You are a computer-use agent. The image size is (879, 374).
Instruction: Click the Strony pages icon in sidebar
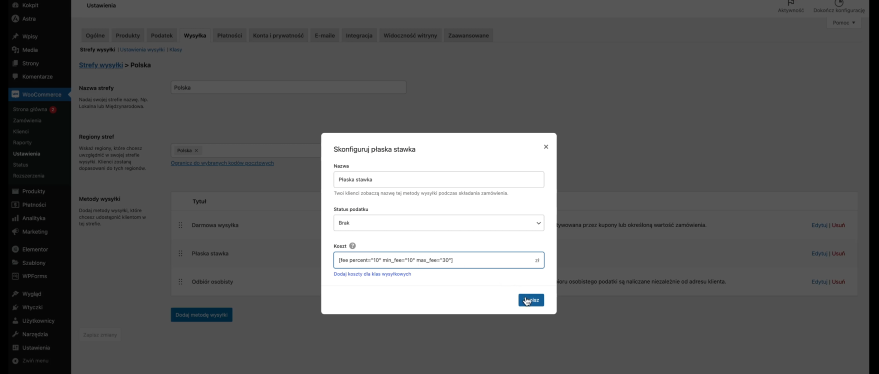16,63
